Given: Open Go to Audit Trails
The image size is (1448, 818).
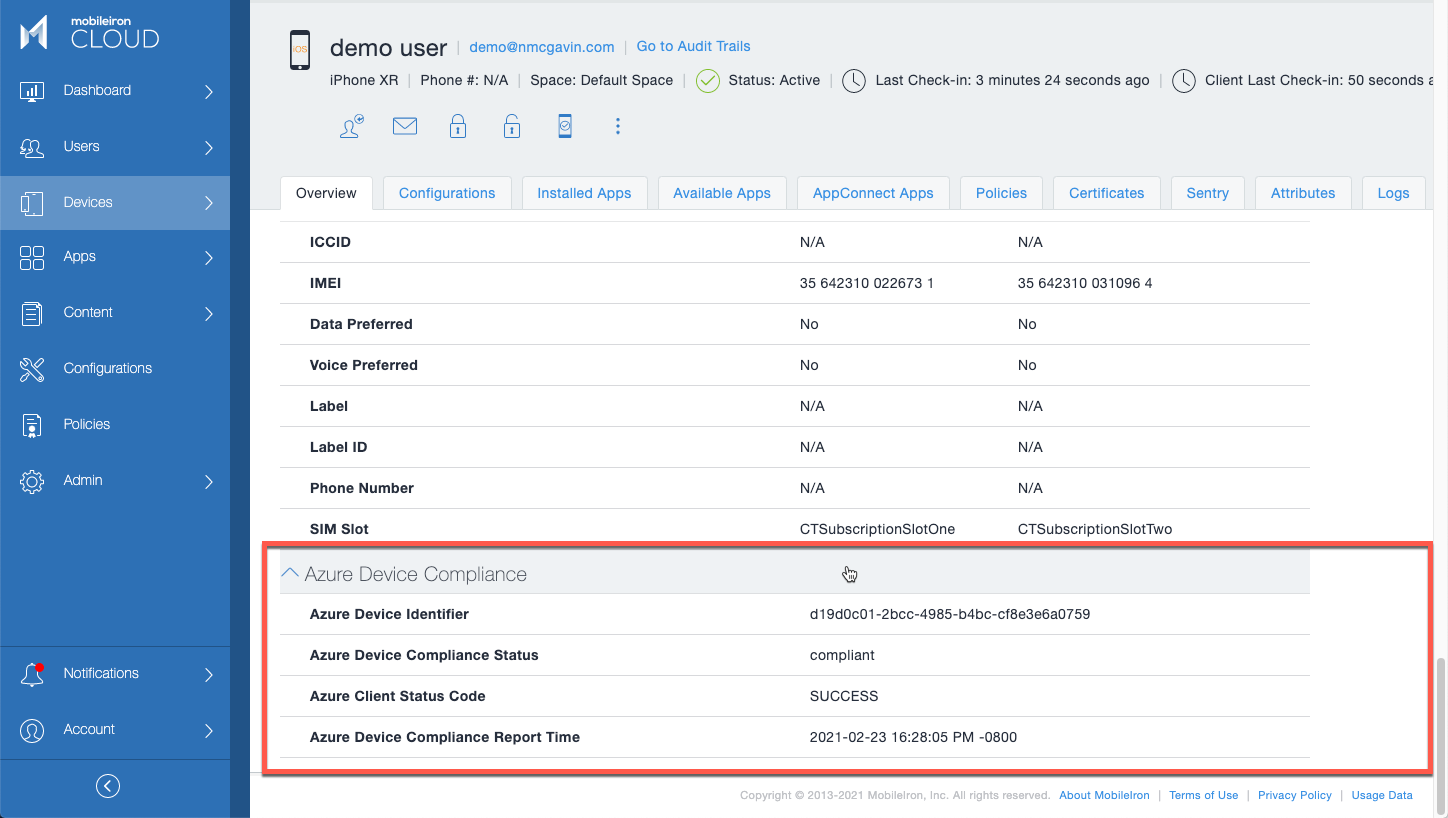Looking at the screenshot, I should [x=693, y=46].
